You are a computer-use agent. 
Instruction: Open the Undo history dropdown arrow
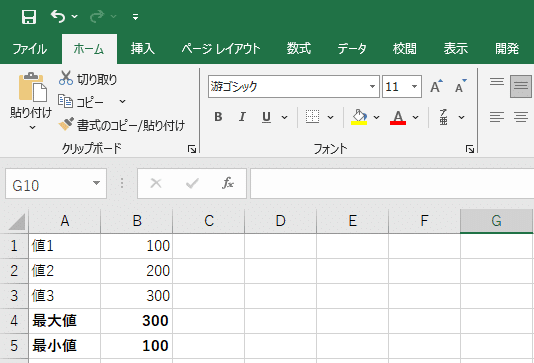tap(75, 16)
